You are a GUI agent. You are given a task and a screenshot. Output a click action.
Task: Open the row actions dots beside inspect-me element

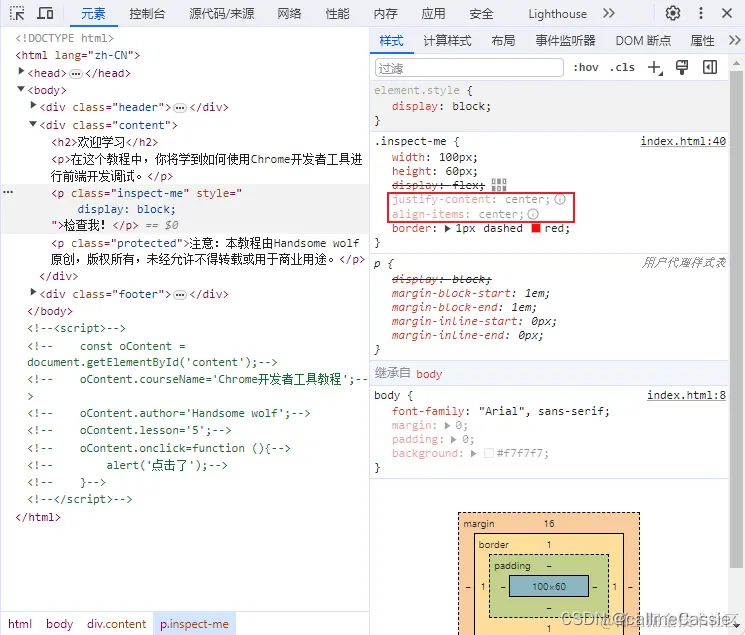pos(8,192)
